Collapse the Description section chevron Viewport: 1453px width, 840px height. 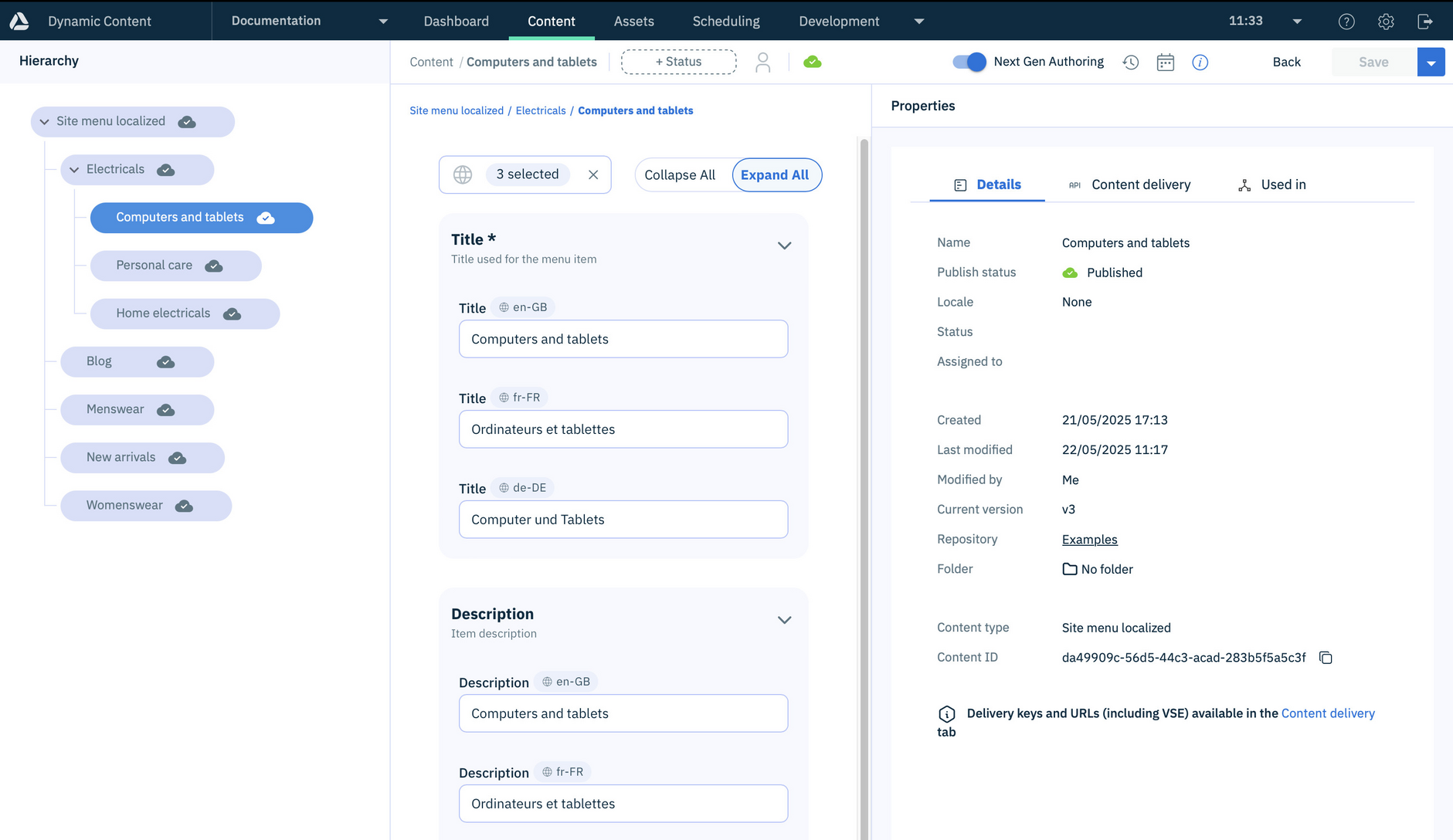tap(784, 620)
